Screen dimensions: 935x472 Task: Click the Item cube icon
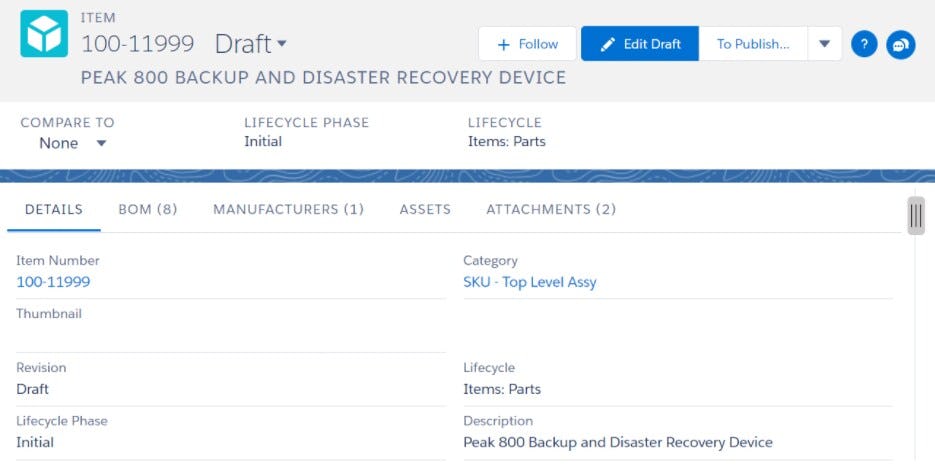pyautogui.click(x=44, y=35)
